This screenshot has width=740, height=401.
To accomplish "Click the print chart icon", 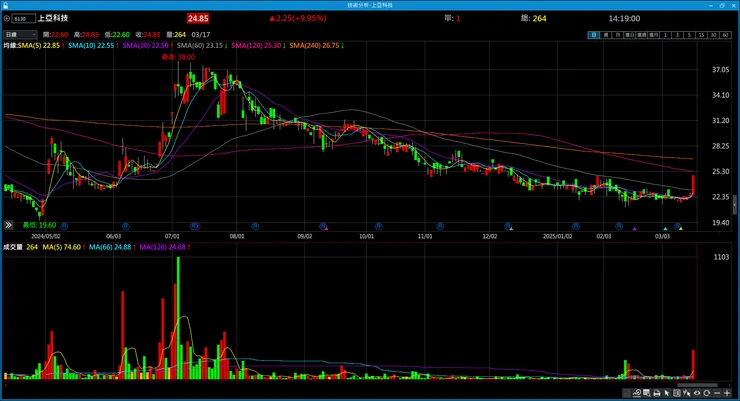I will (x=656, y=393).
